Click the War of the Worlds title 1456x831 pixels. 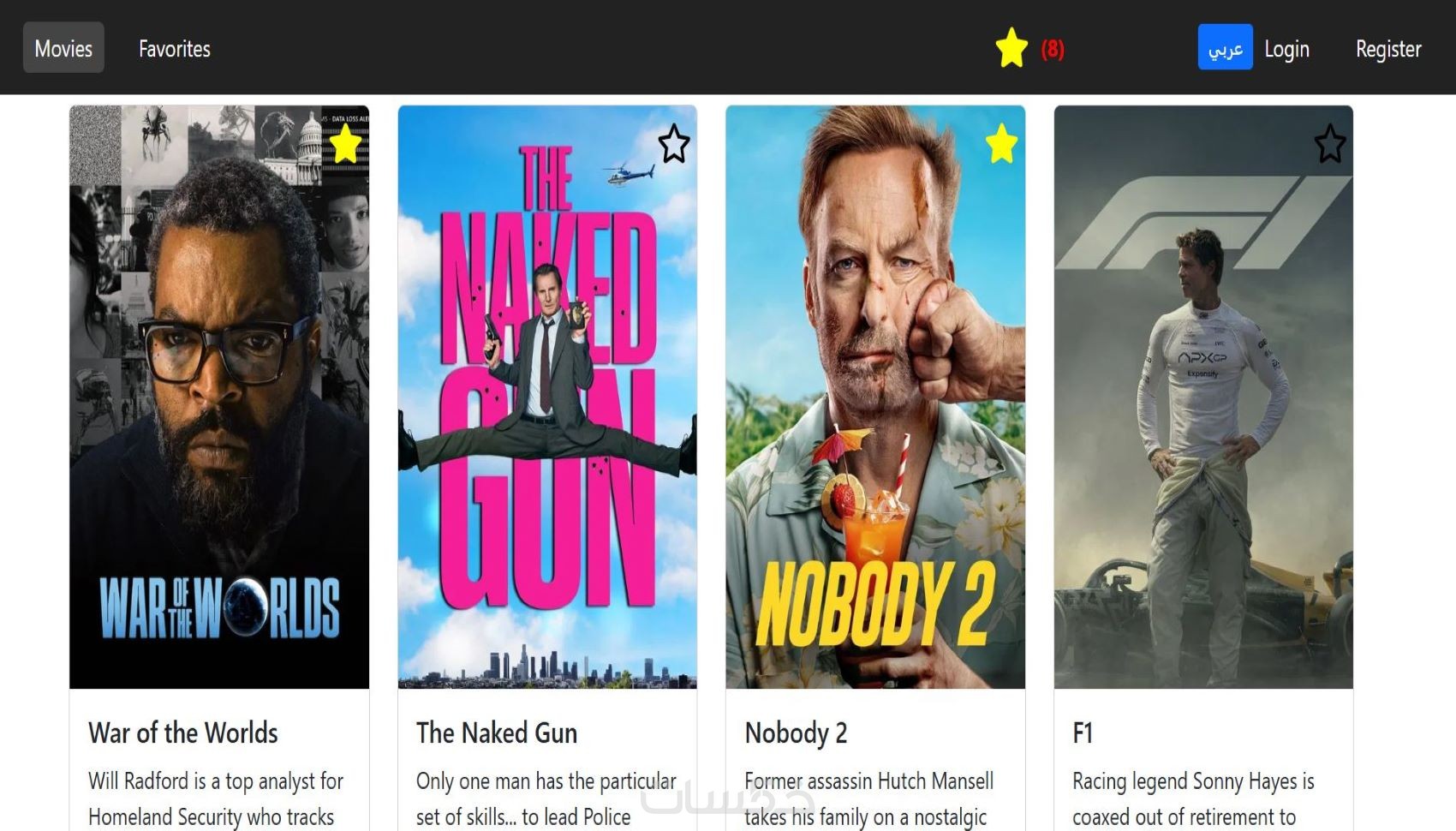[x=183, y=733]
